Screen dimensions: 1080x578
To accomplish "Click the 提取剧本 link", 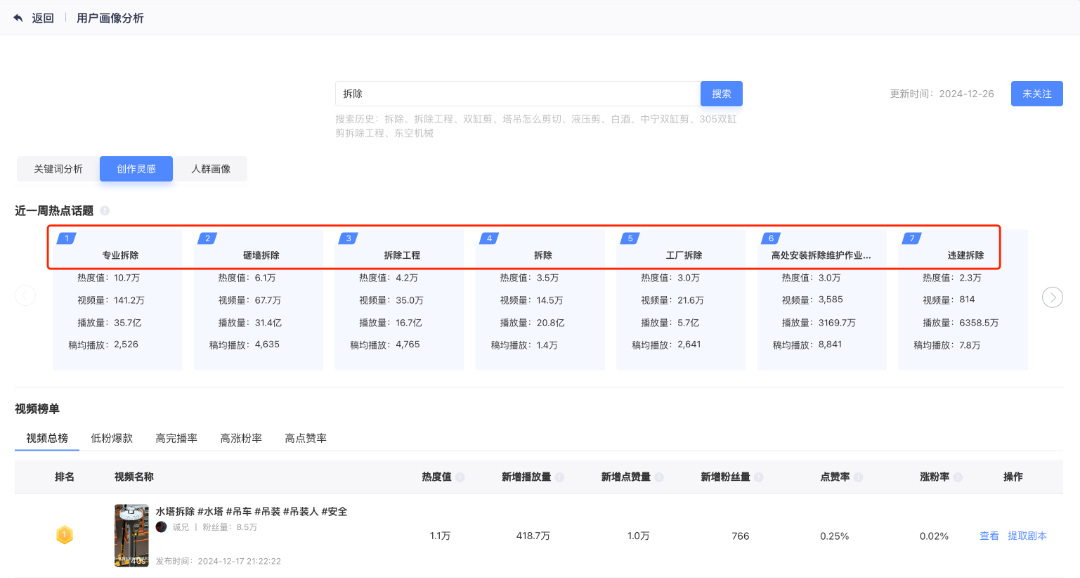I will pyautogui.click(x=1027, y=536).
